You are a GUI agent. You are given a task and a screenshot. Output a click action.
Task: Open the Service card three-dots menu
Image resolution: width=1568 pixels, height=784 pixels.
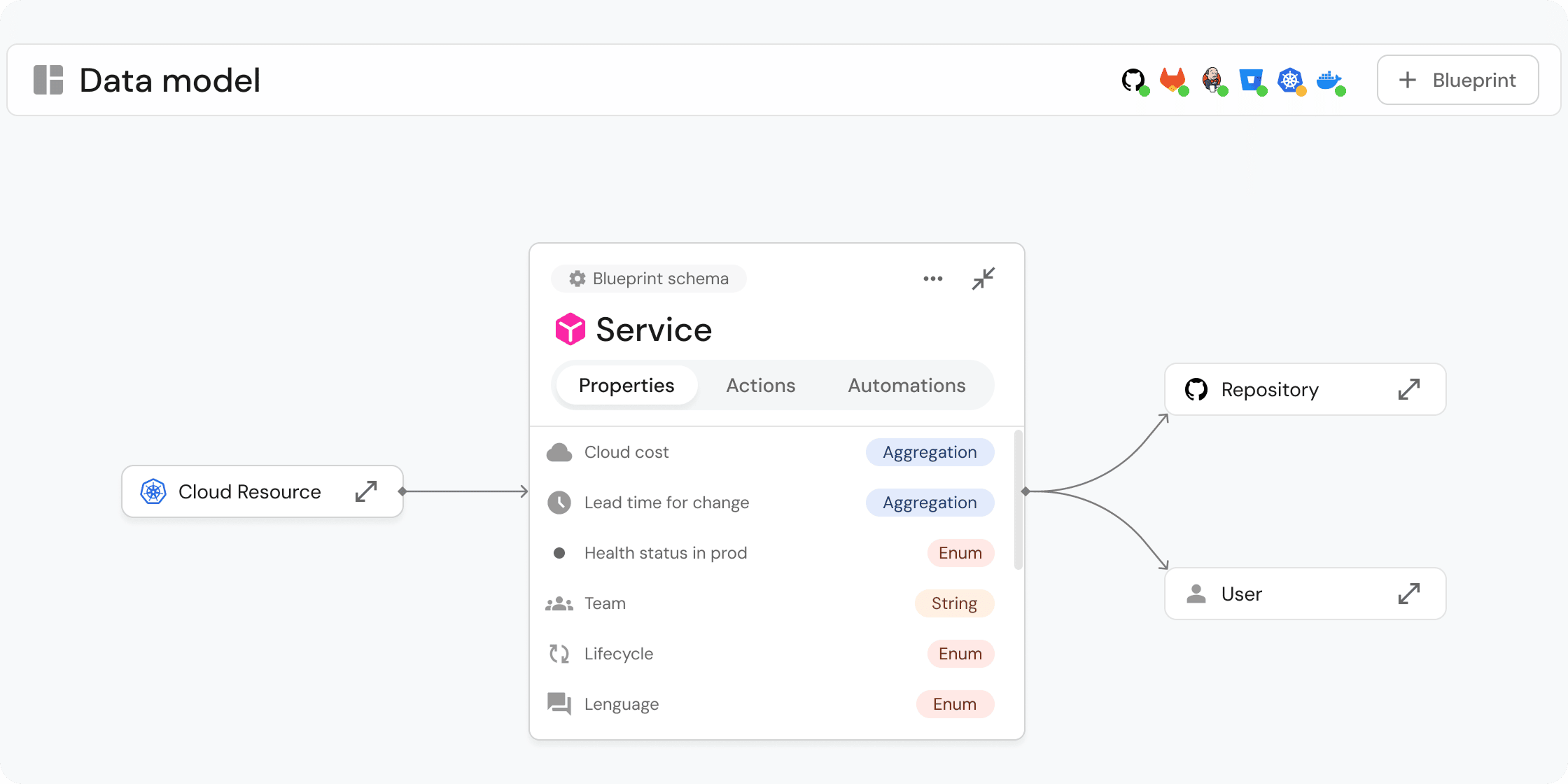(x=932, y=279)
